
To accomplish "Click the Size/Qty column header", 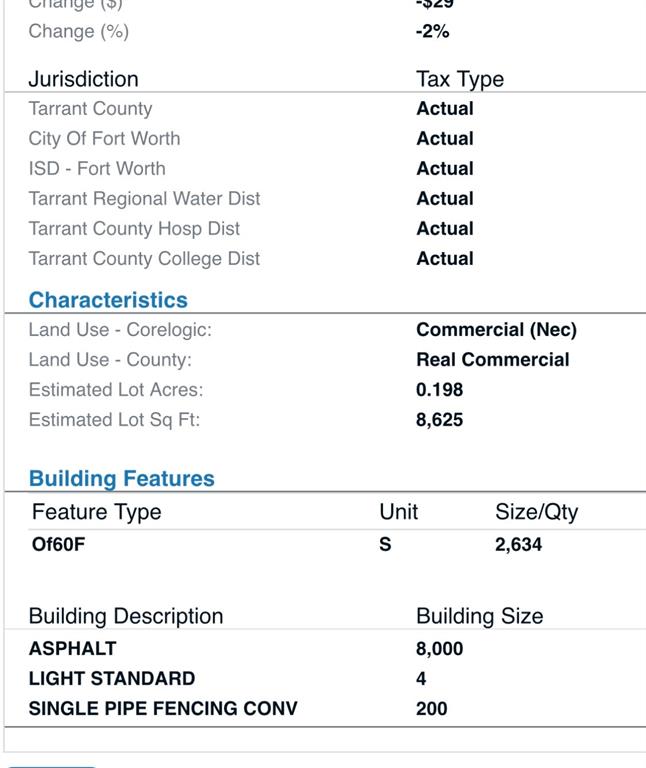I will pos(536,512).
